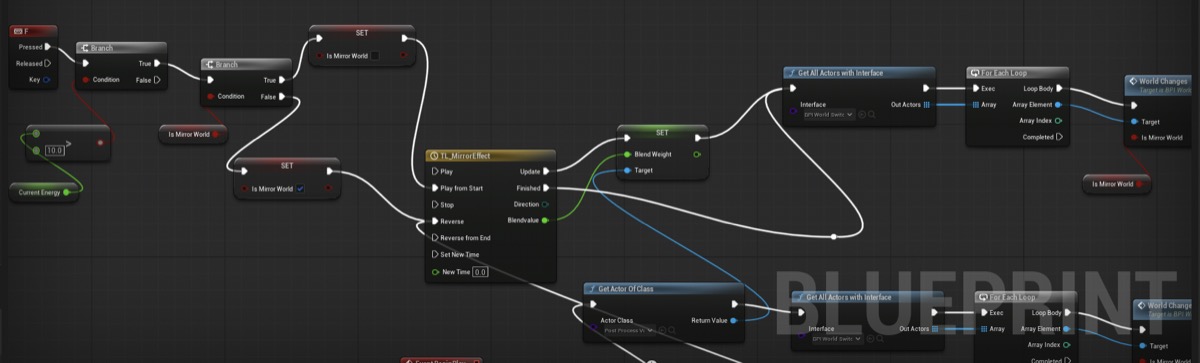Click the Loop Body pin on the upper For Each Loop
Image resolution: width=1200 pixels, height=363 pixels.
tap(1058, 88)
